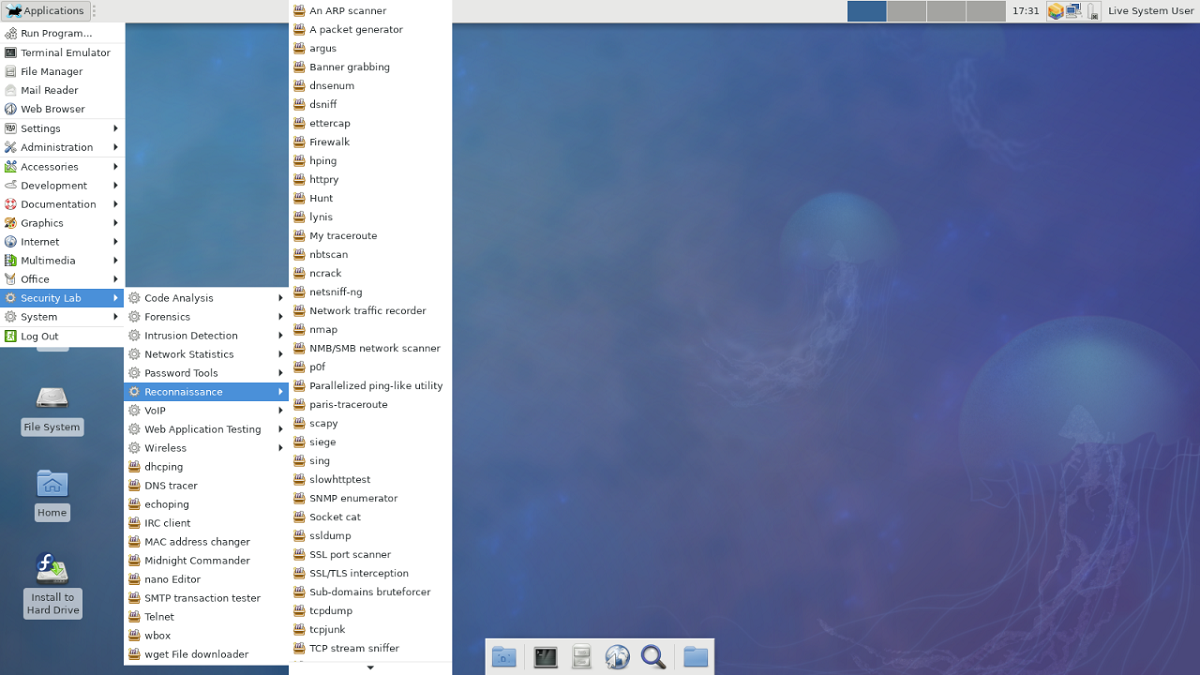The width and height of the screenshot is (1200, 675).
Task: Click the Telnet launcher icon
Action: tap(135, 617)
